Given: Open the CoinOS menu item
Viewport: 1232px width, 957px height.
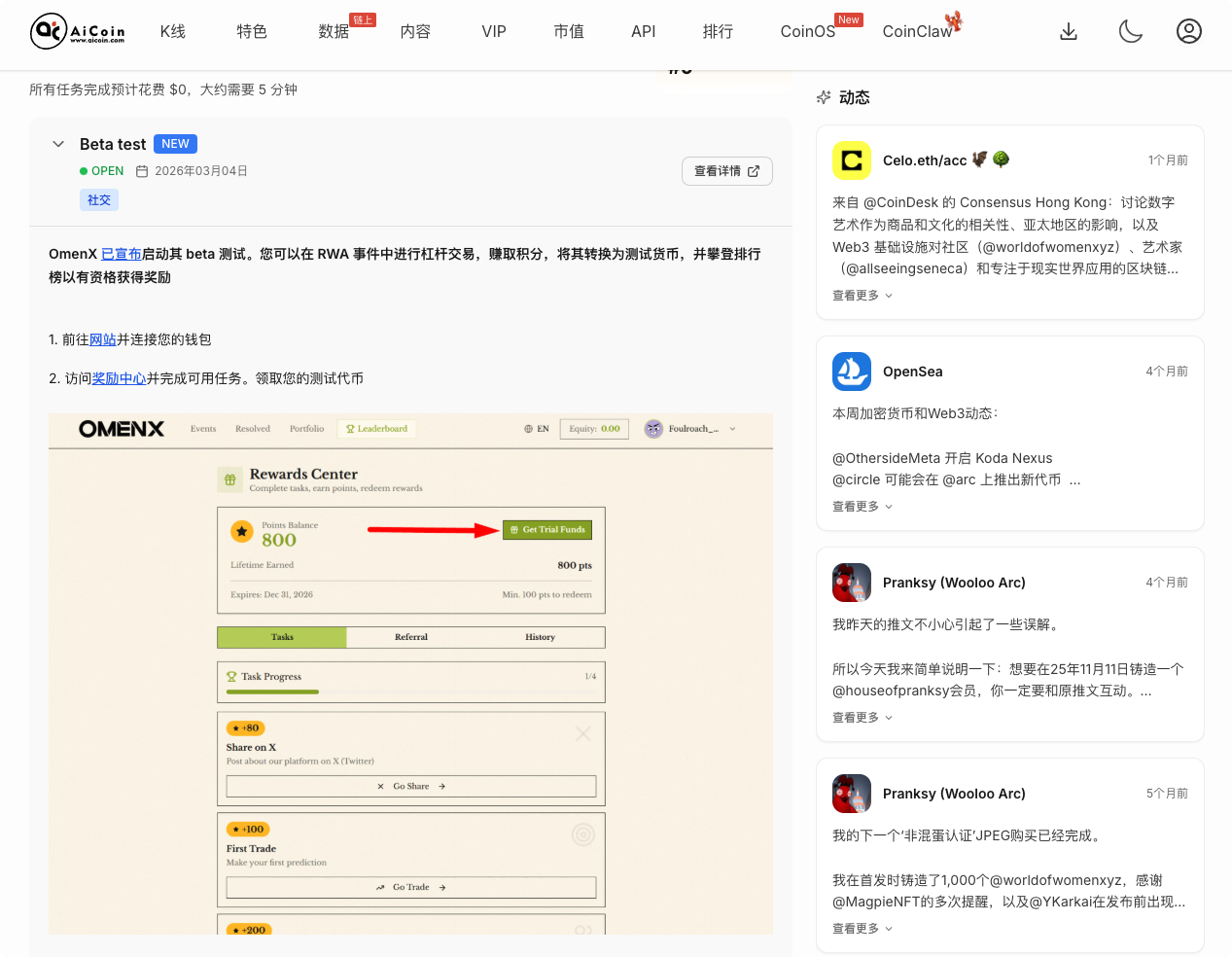Looking at the screenshot, I should (x=807, y=31).
